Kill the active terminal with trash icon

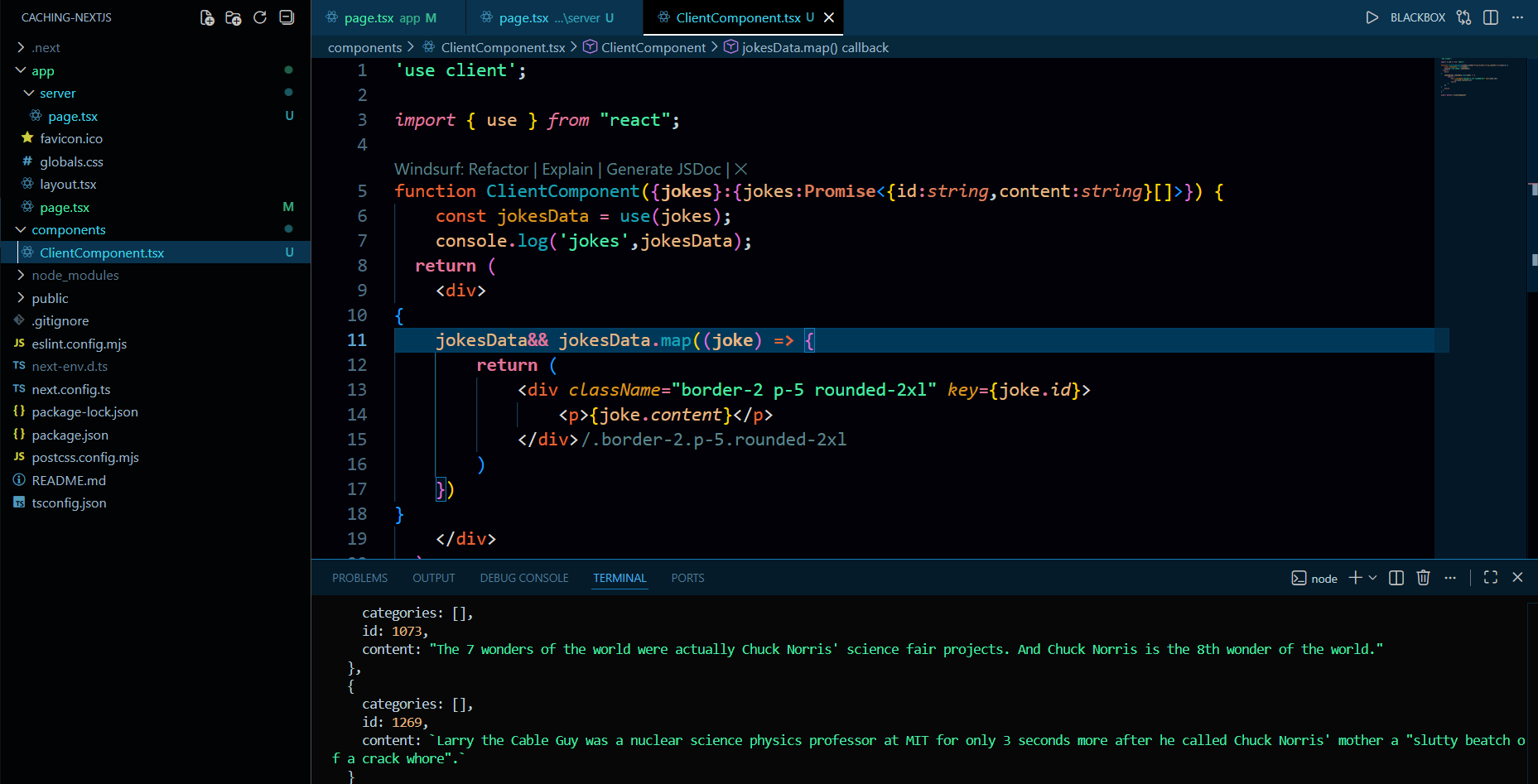click(1423, 577)
